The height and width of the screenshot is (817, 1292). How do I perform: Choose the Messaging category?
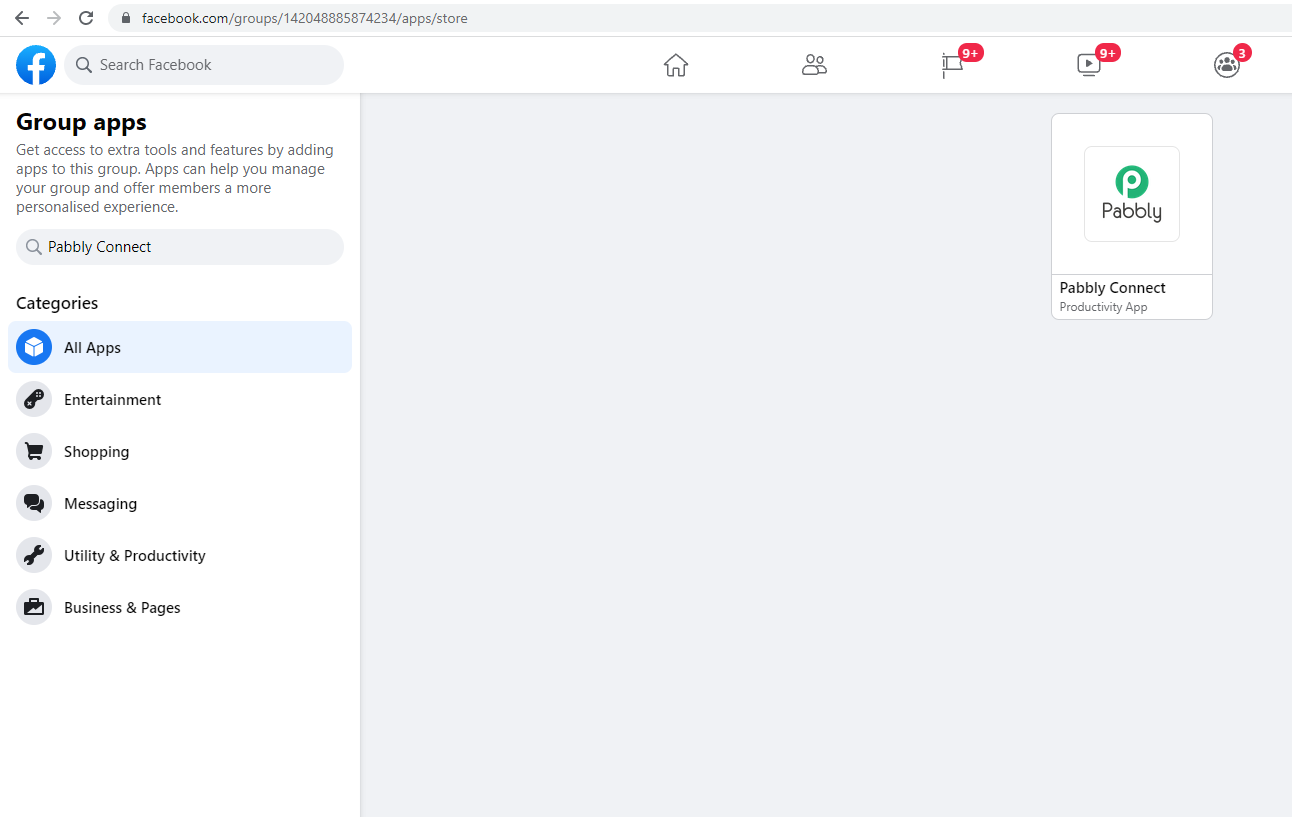(x=180, y=503)
